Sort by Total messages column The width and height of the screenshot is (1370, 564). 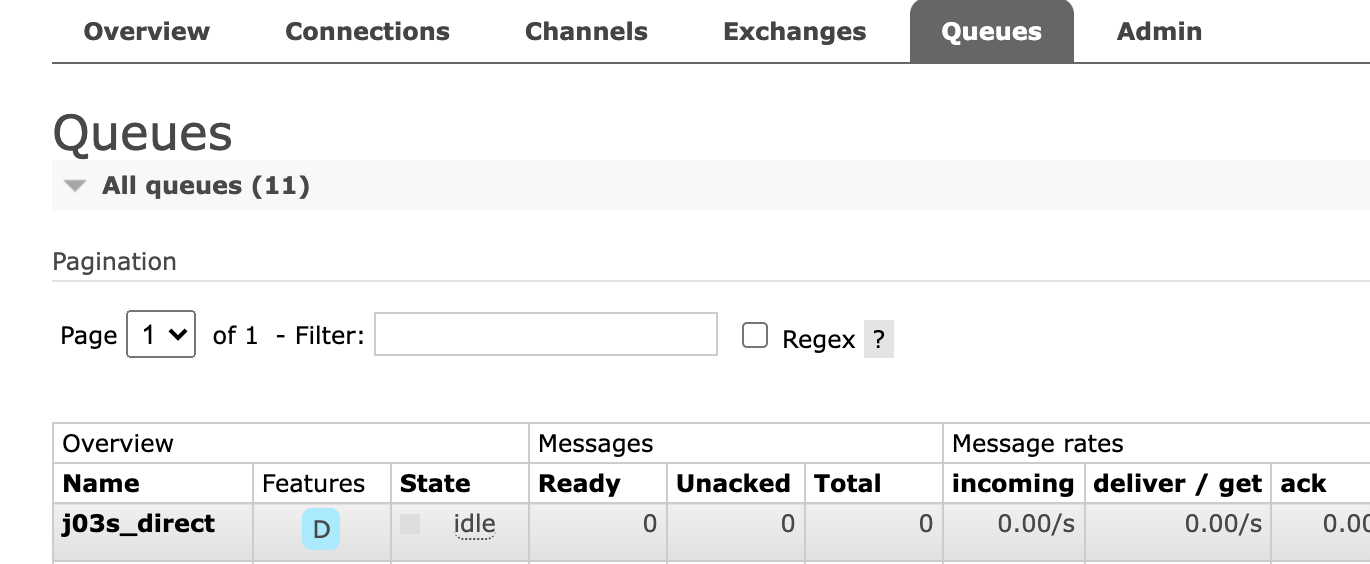pyautogui.click(x=847, y=484)
